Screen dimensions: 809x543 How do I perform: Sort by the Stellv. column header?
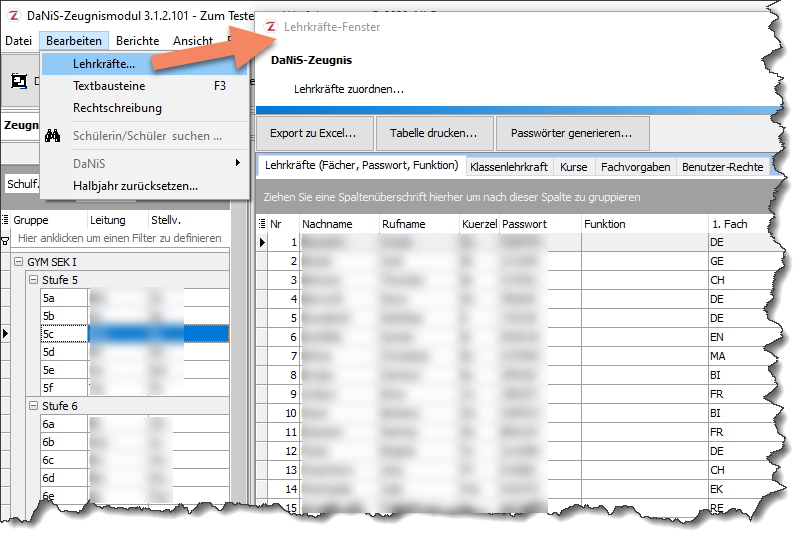point(189,220)
